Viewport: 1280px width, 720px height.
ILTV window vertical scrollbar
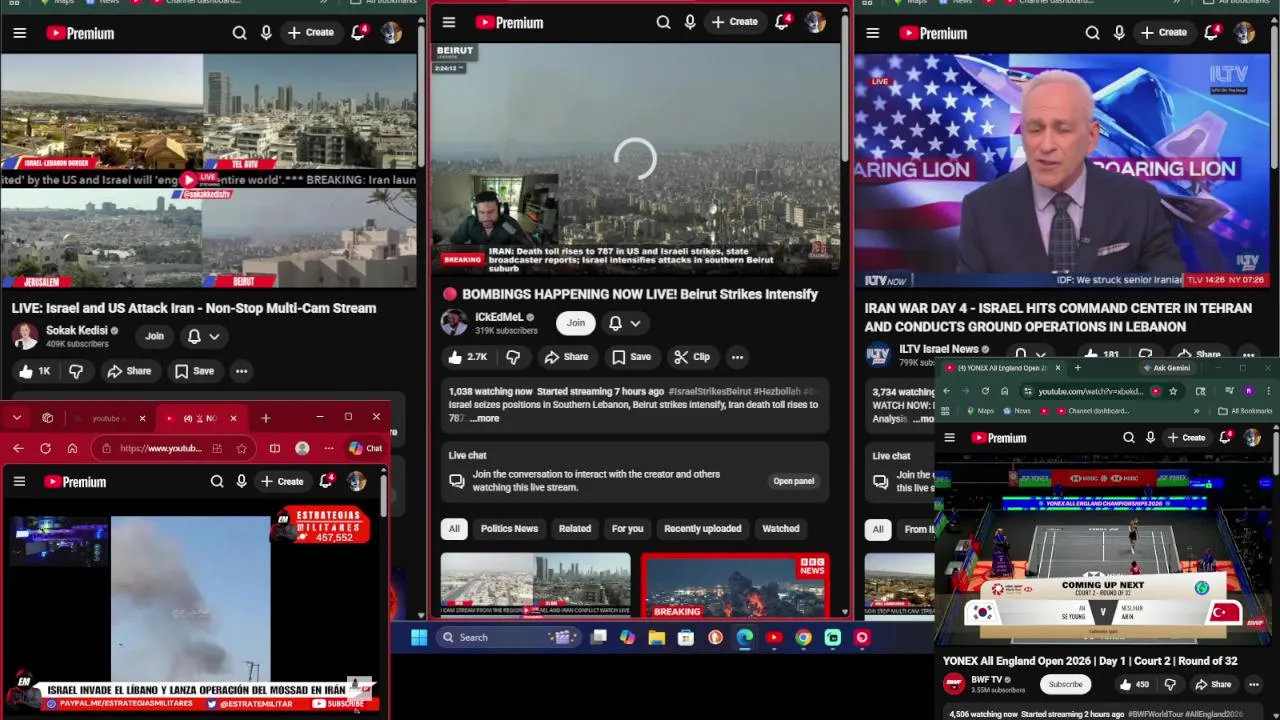click(1274, 95)
